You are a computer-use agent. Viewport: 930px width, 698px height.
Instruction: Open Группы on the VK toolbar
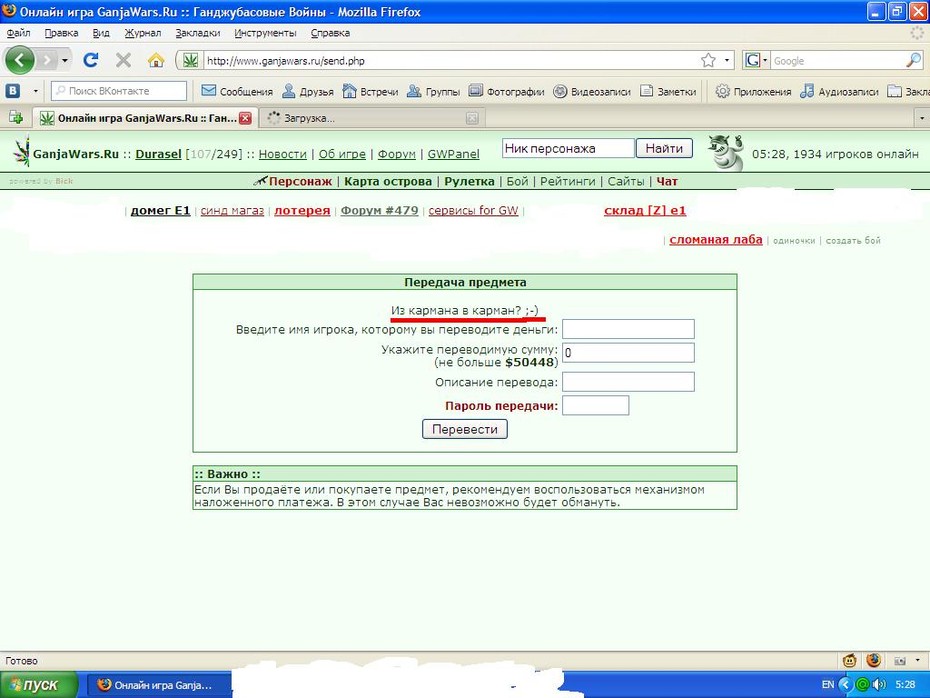tap(434, 91)
